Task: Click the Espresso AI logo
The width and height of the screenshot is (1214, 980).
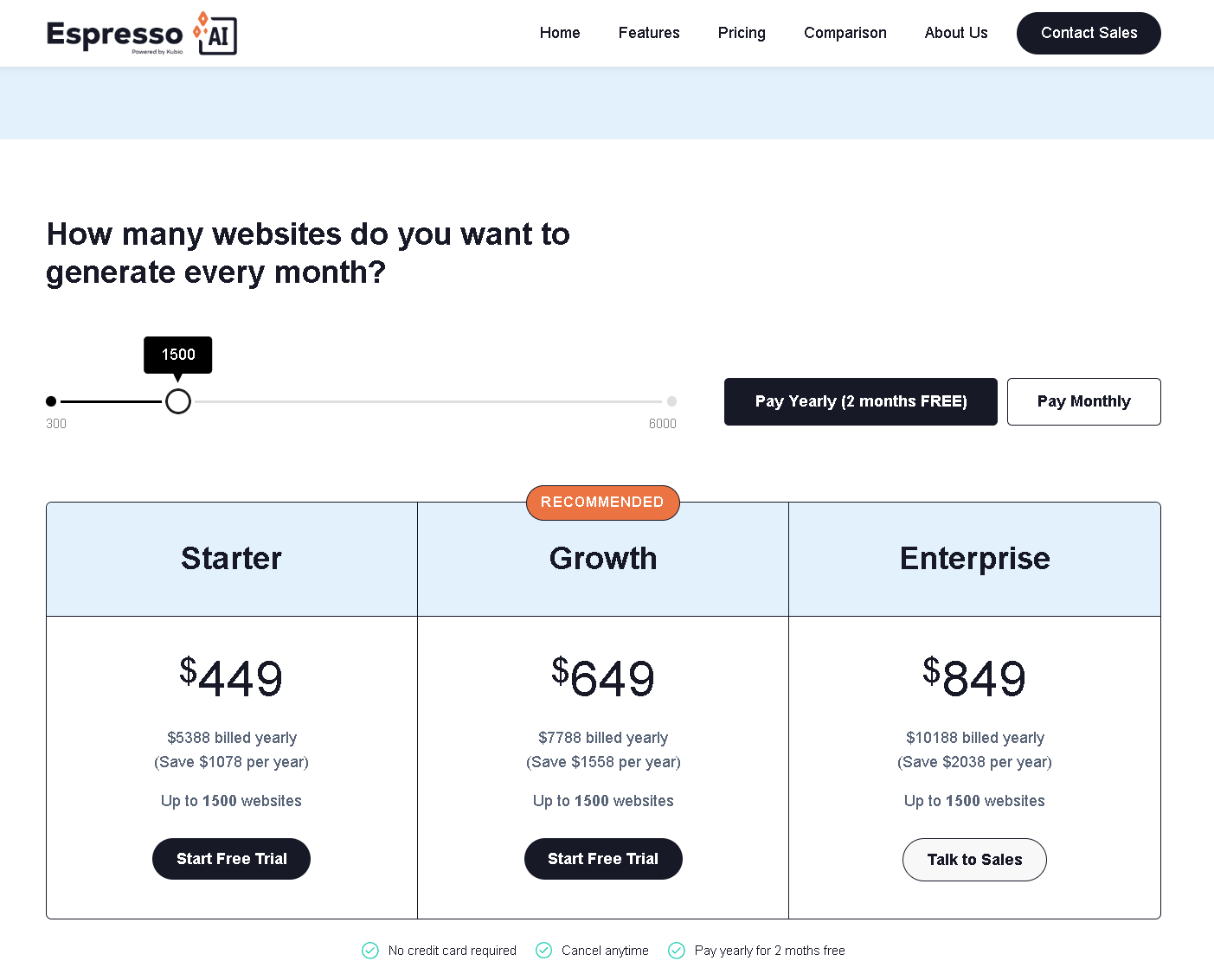Action: (x=141, y=34)
